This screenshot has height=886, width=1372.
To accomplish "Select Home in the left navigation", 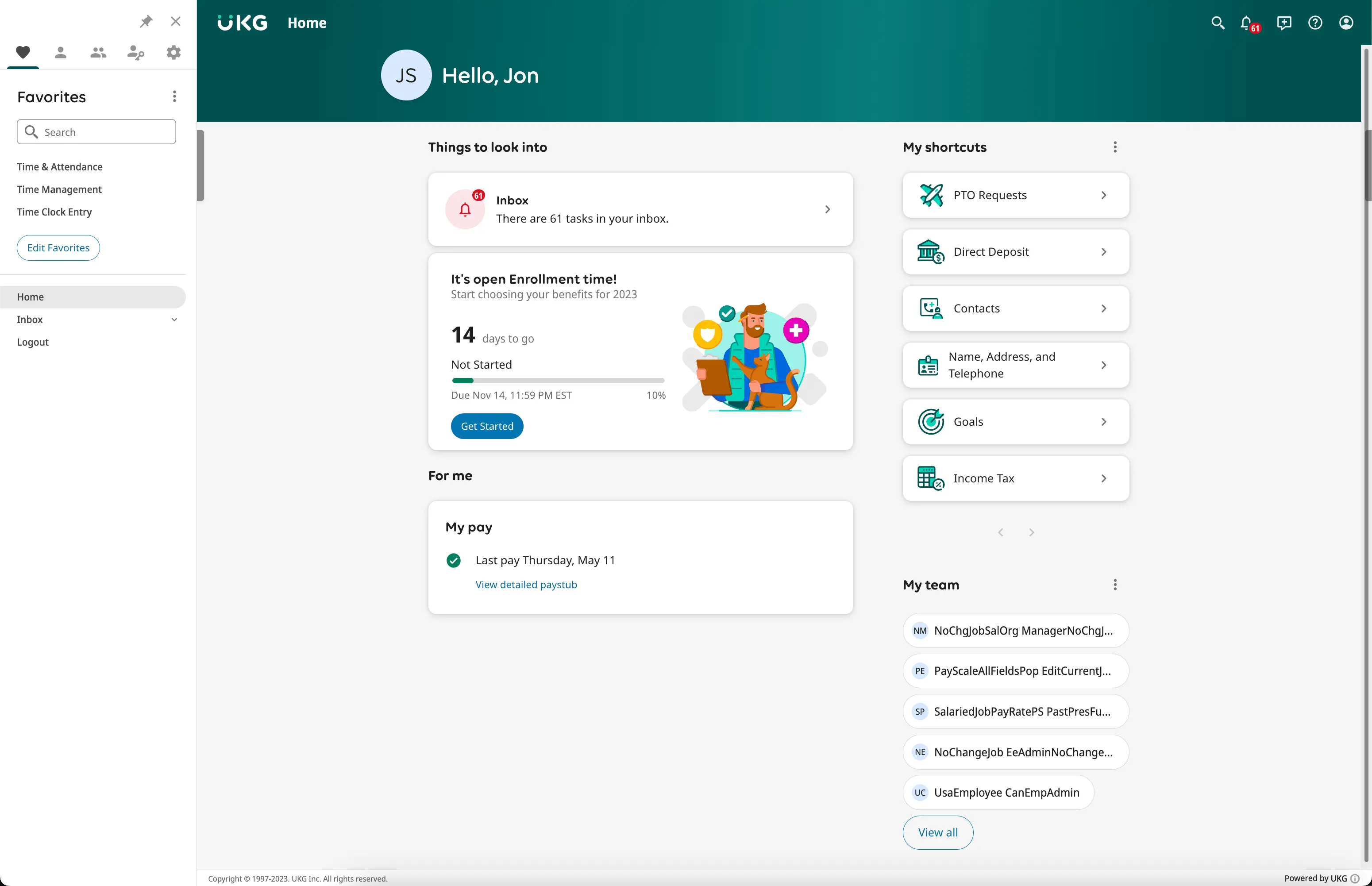I will pyautogui.click(x=31, y=297).
